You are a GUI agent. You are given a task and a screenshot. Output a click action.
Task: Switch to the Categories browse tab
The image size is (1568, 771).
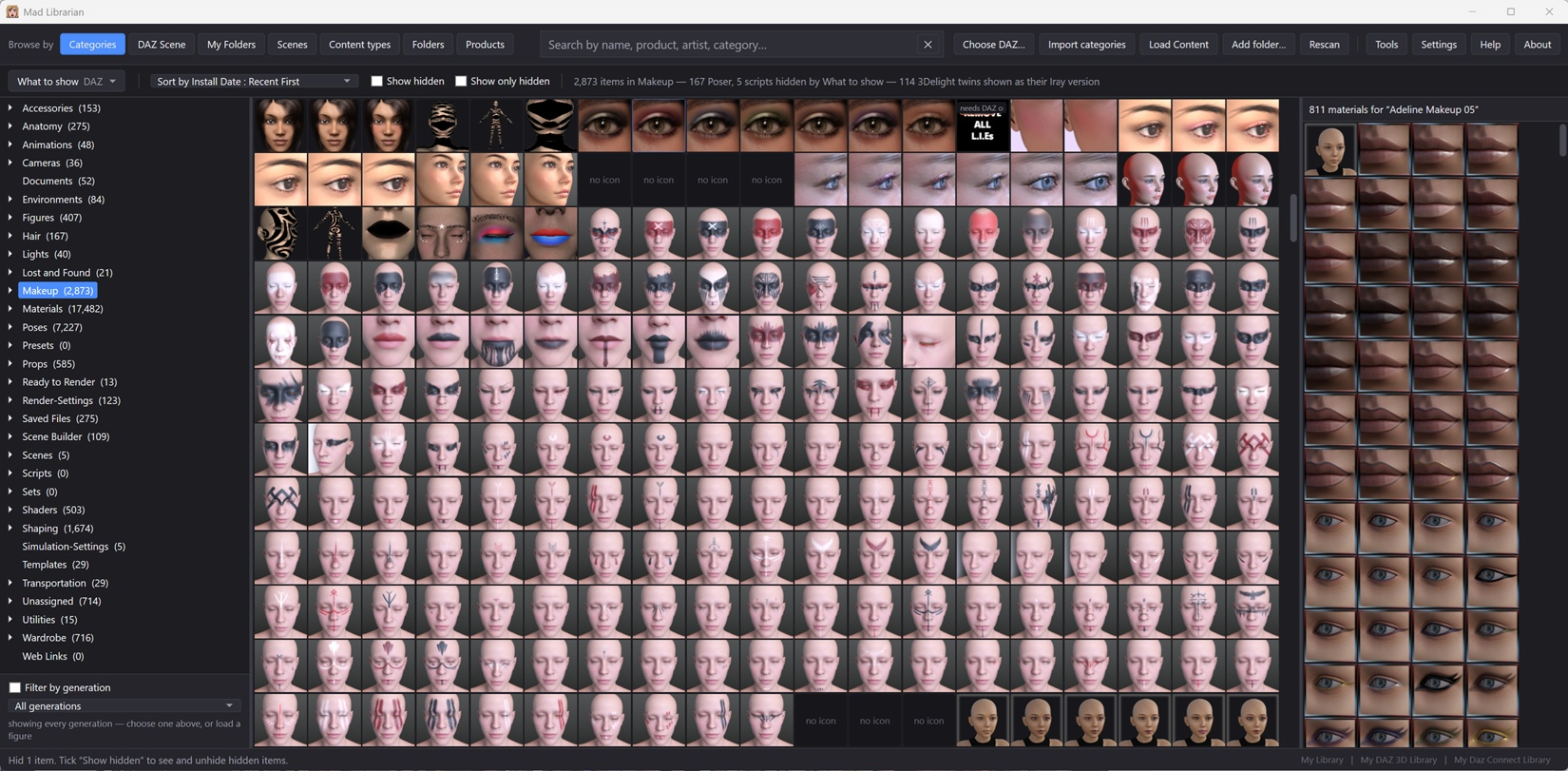tap(92, 45)
